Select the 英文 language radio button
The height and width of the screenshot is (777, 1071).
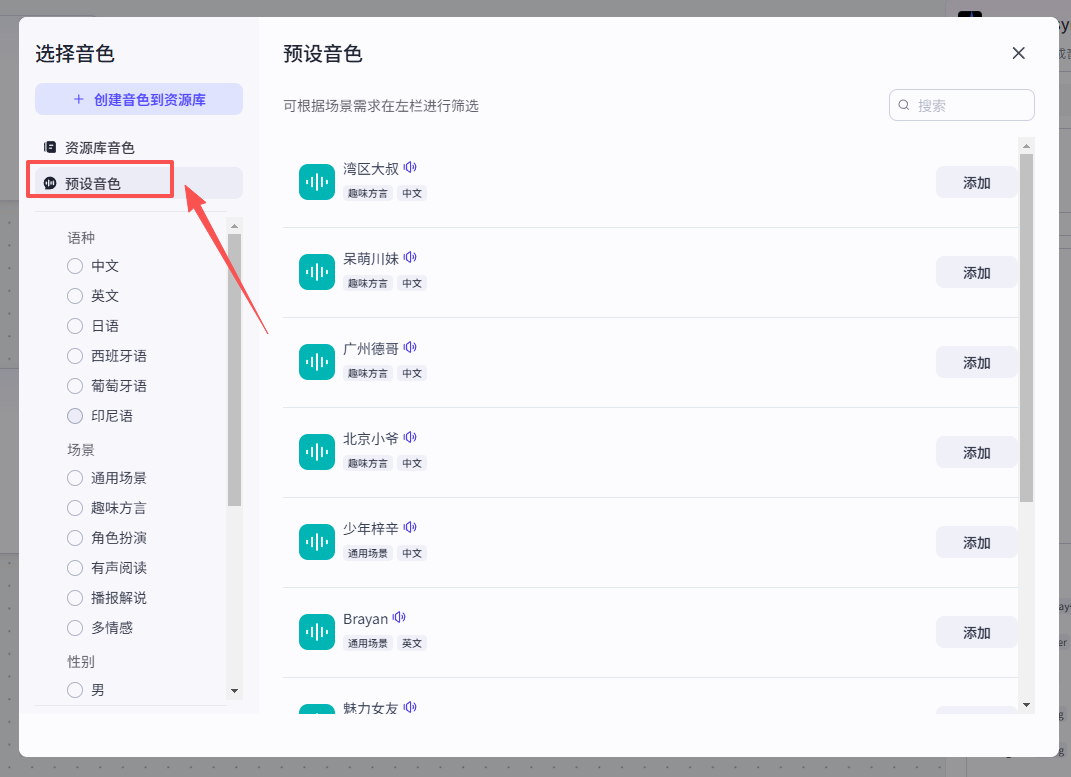click(x=75, y=296)
